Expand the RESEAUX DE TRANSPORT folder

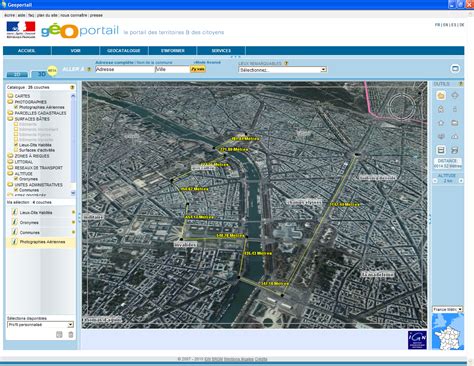click(10, 167)
